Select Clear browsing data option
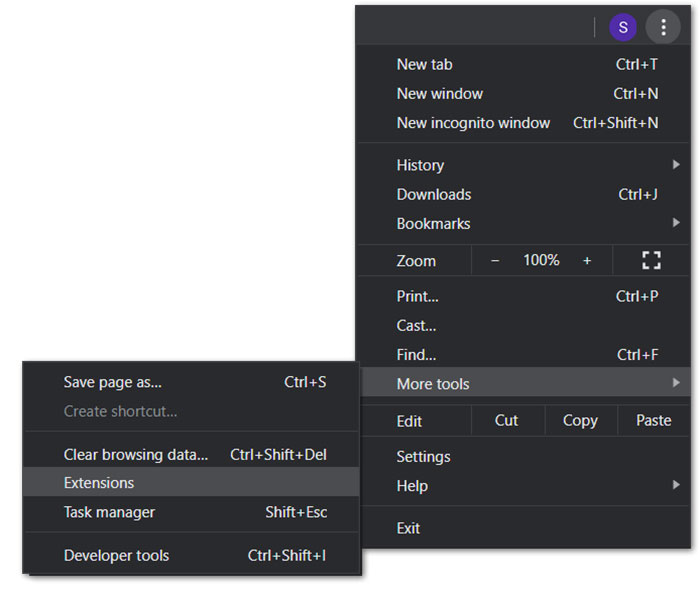The height and width of the screenshot is (596, 700). (x=136, y=454)
